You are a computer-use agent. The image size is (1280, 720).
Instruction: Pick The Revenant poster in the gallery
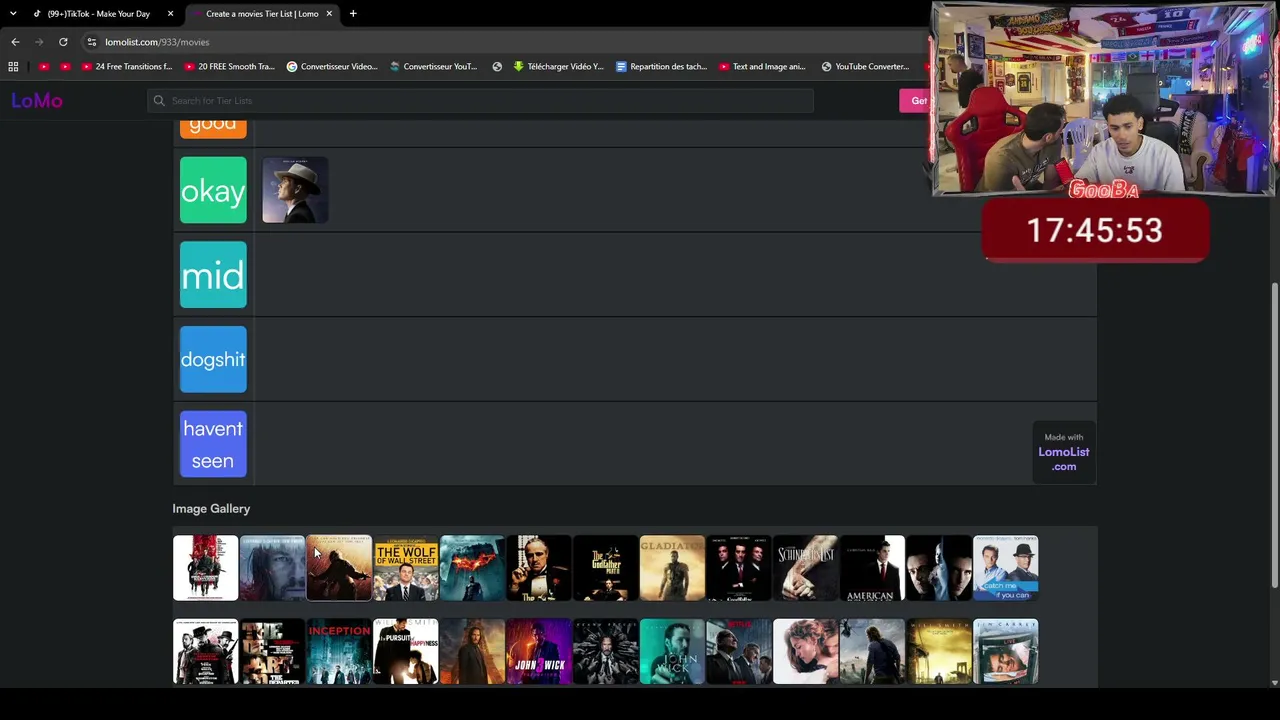coord(272,568)
